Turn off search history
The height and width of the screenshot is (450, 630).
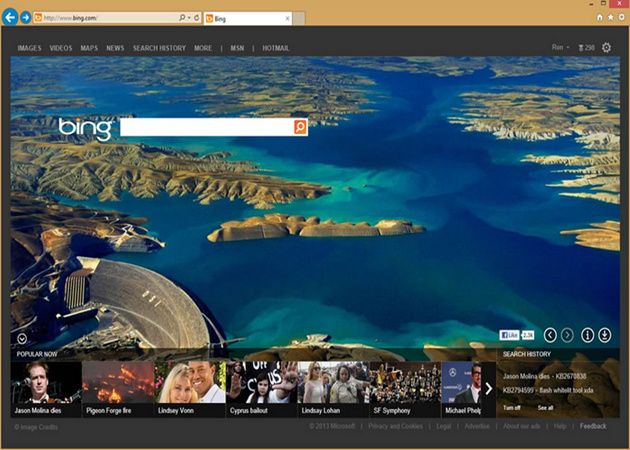coord(511,407)
